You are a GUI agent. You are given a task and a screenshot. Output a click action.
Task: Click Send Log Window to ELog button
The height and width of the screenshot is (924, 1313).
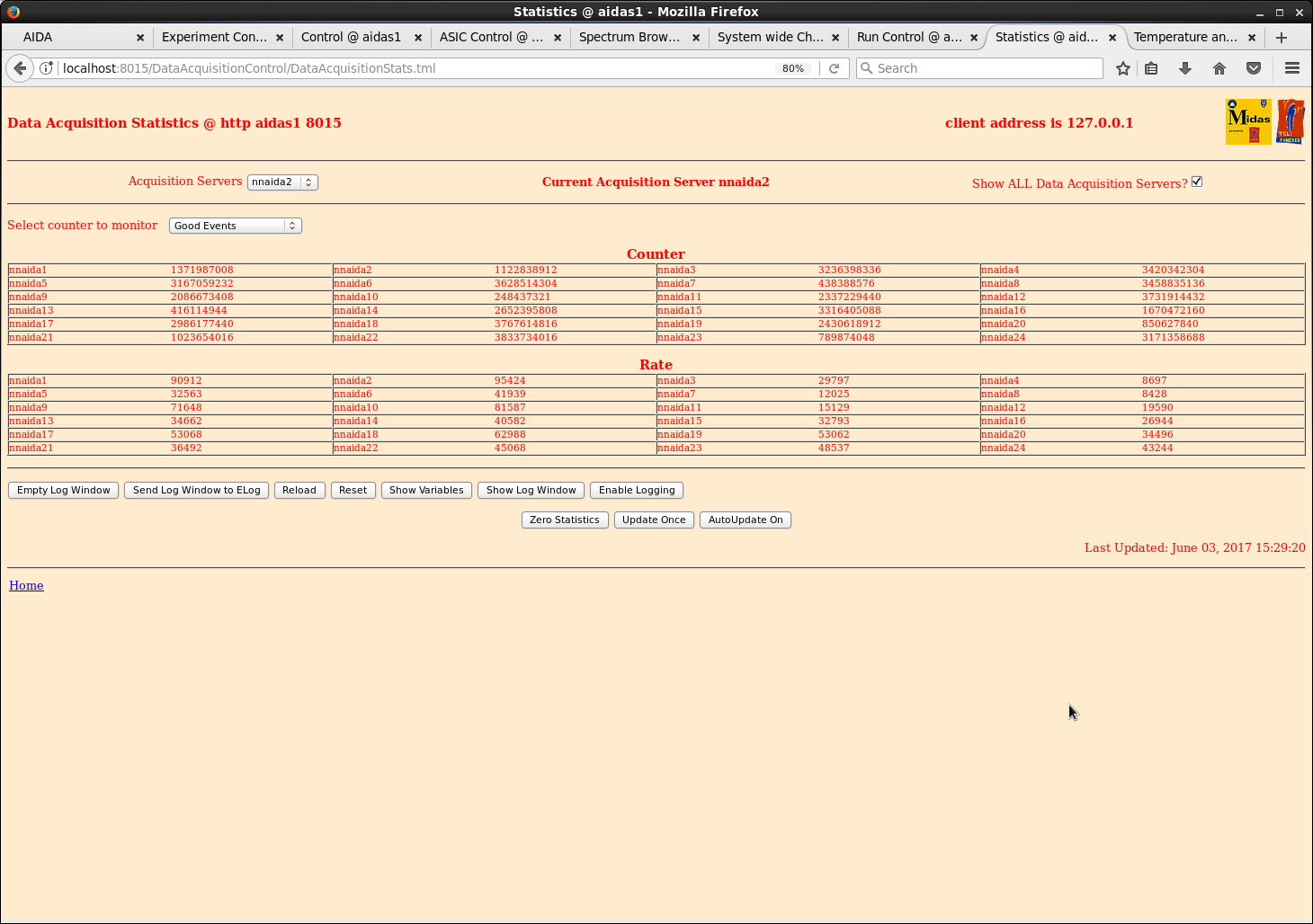pos(197,490)
